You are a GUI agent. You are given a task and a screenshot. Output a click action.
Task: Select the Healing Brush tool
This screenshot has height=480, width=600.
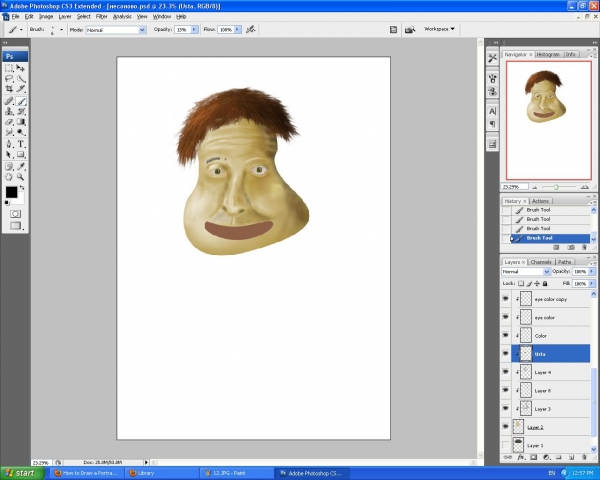(9, 101)
